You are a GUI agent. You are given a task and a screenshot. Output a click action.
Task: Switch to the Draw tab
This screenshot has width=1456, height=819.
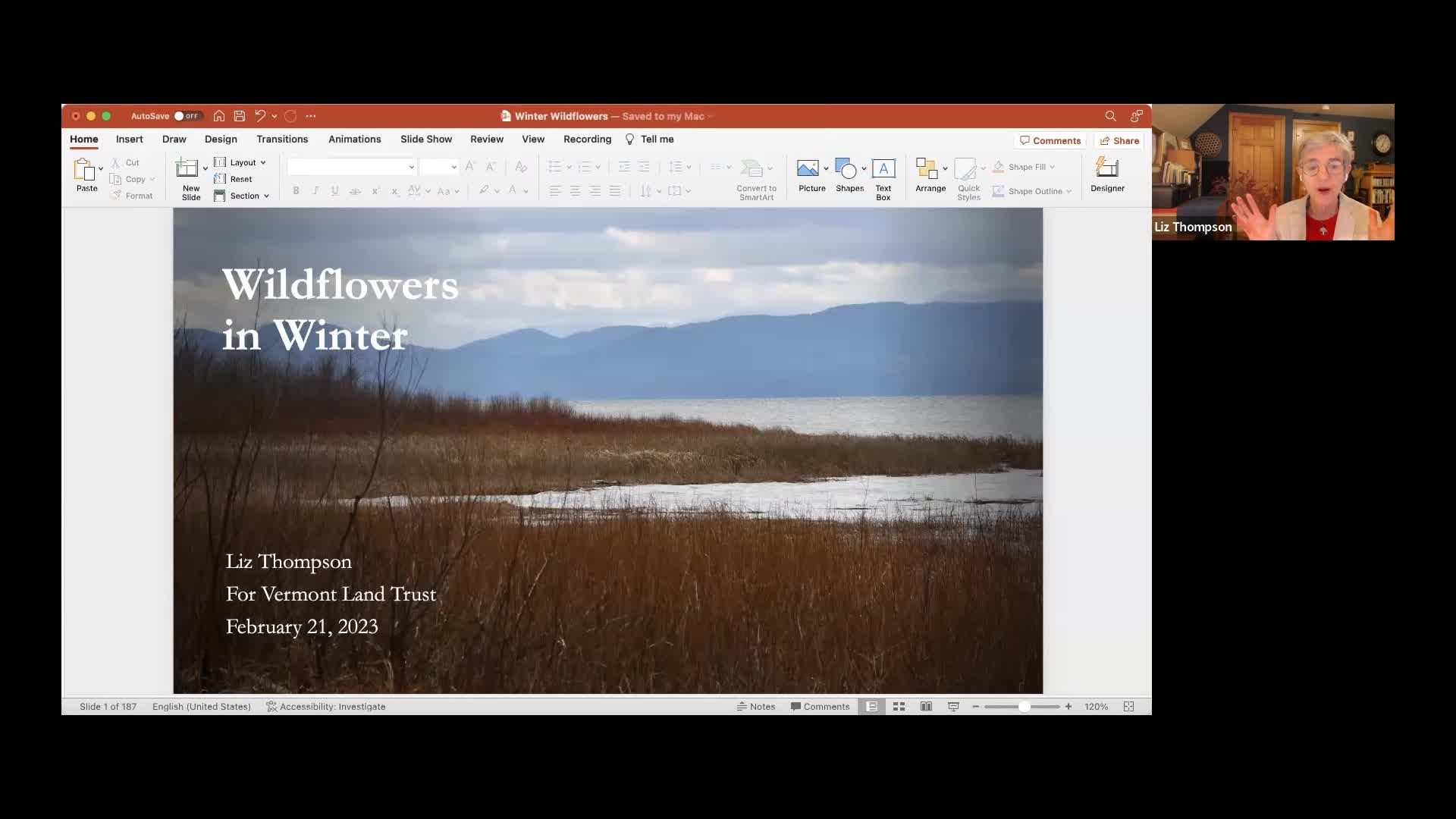[174, 140]
